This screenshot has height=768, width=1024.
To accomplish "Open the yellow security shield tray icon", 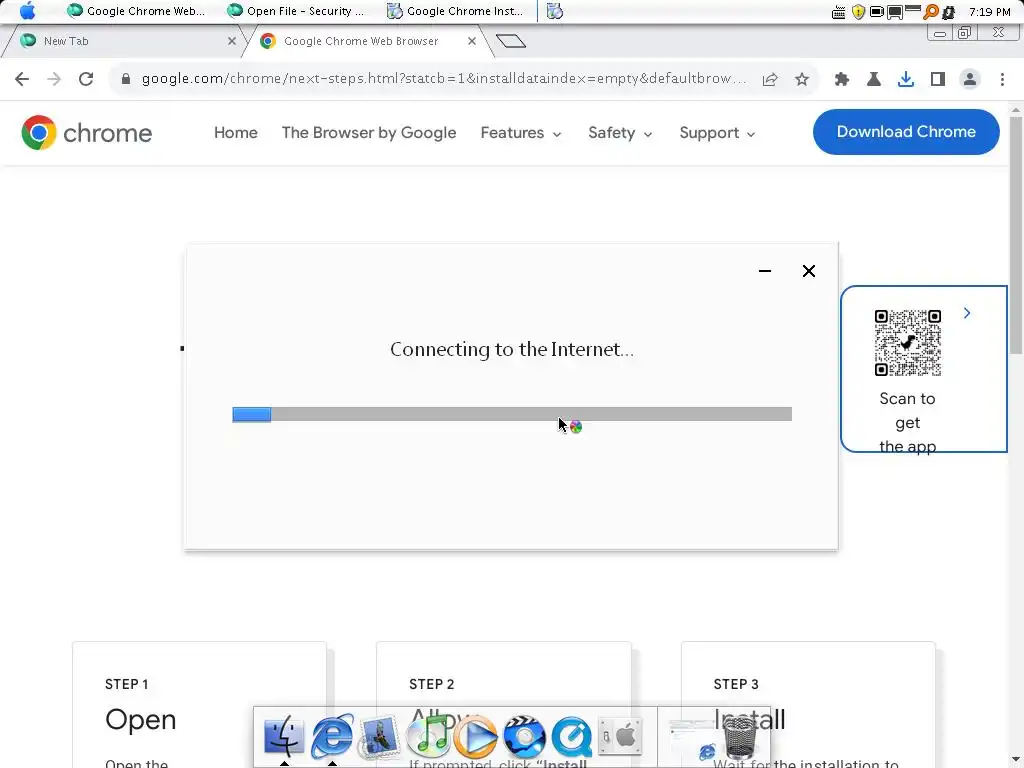I will click(858, 12).
